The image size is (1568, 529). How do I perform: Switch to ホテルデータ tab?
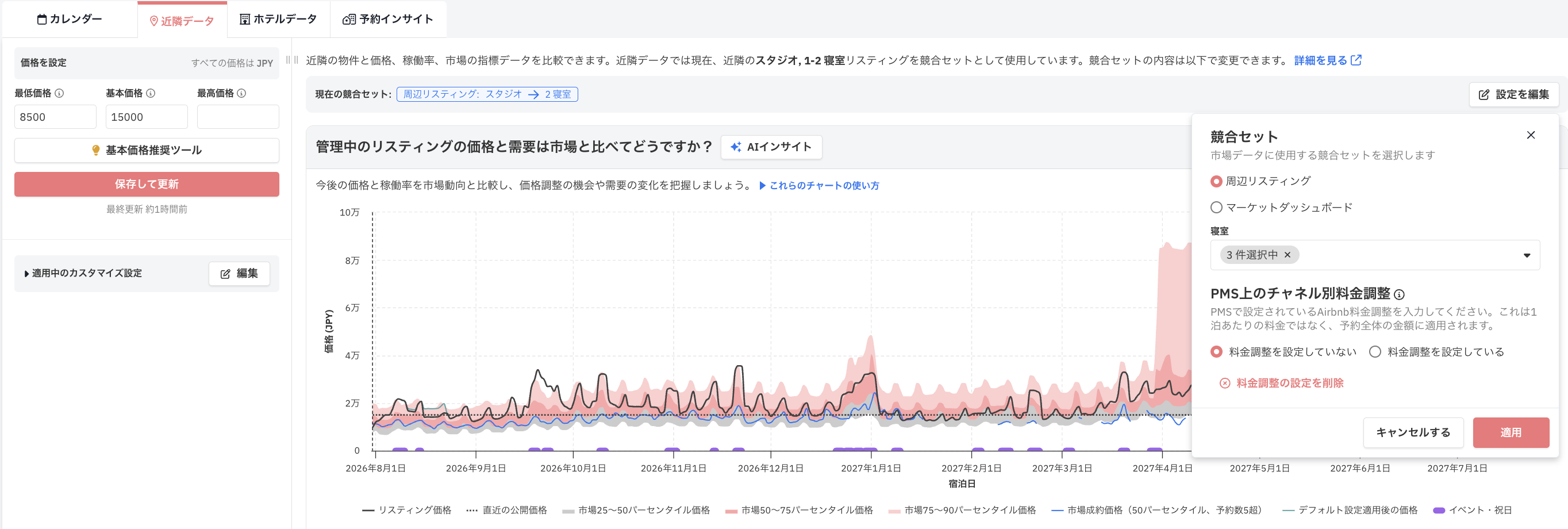click(x=278, y=20)
